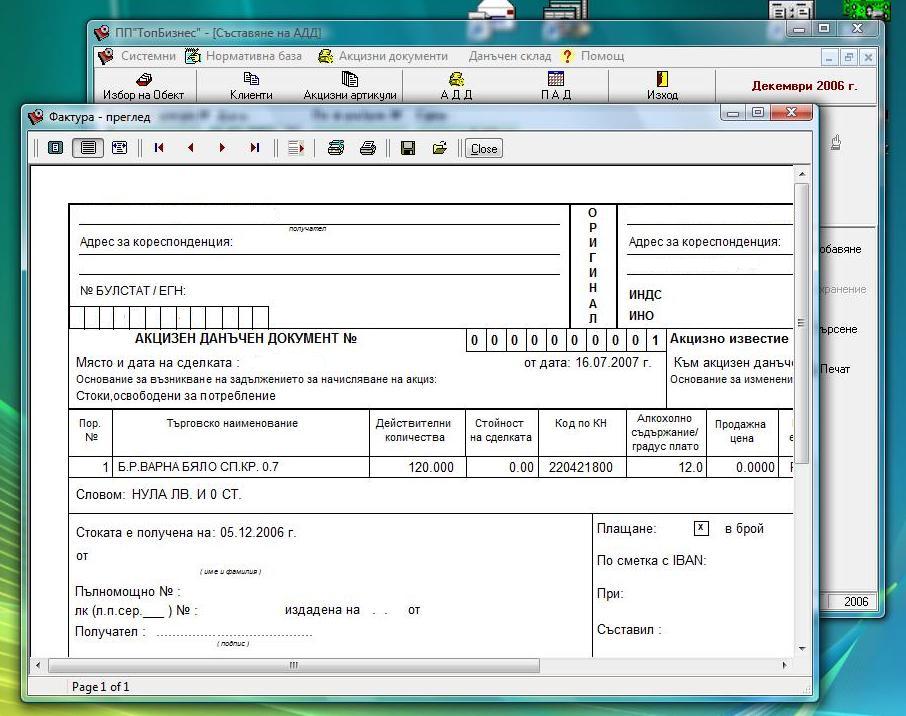Image resolution: width=906 pixels, height=716 pixels.
Task: Click the words 'НУЛА ЛВ. И 0 СТ.'
Action: click(187, 495)
